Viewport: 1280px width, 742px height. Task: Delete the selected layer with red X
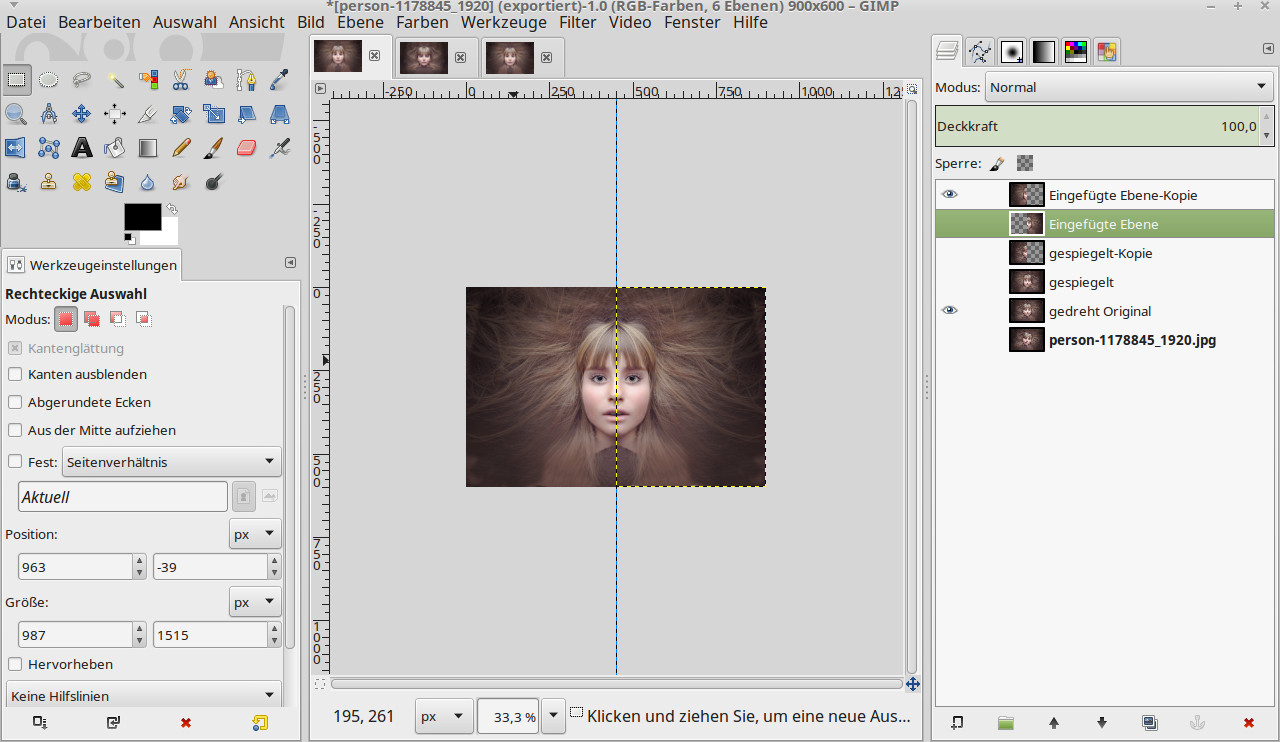coord(1248,722)
